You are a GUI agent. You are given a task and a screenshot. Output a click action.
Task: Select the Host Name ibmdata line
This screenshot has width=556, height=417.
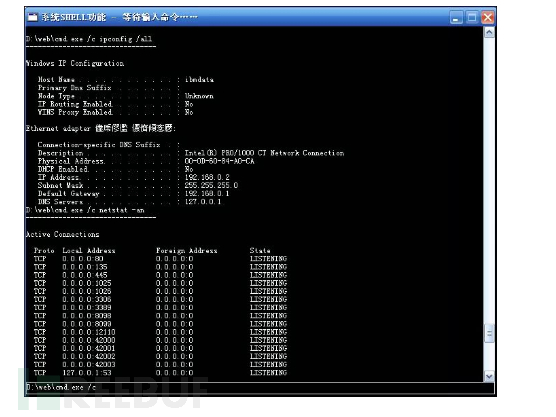pos(126,79)
